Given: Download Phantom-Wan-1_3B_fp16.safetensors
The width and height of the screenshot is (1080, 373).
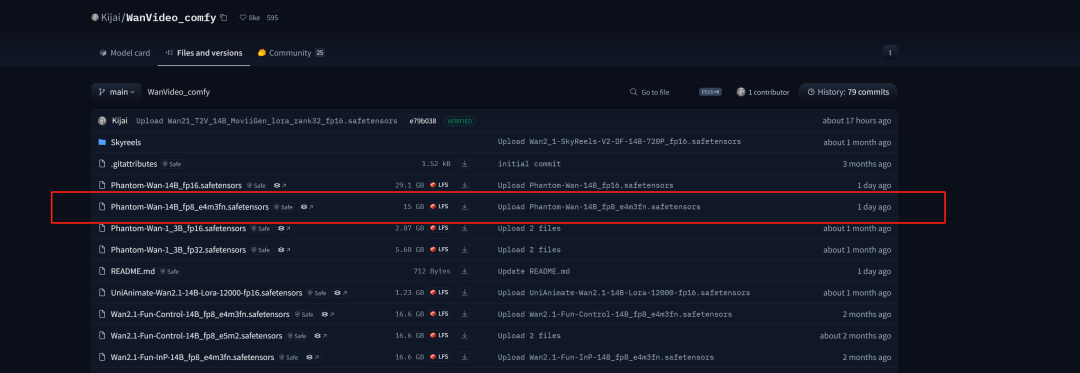Looking at the screenshot, I should tap(465, 228).
